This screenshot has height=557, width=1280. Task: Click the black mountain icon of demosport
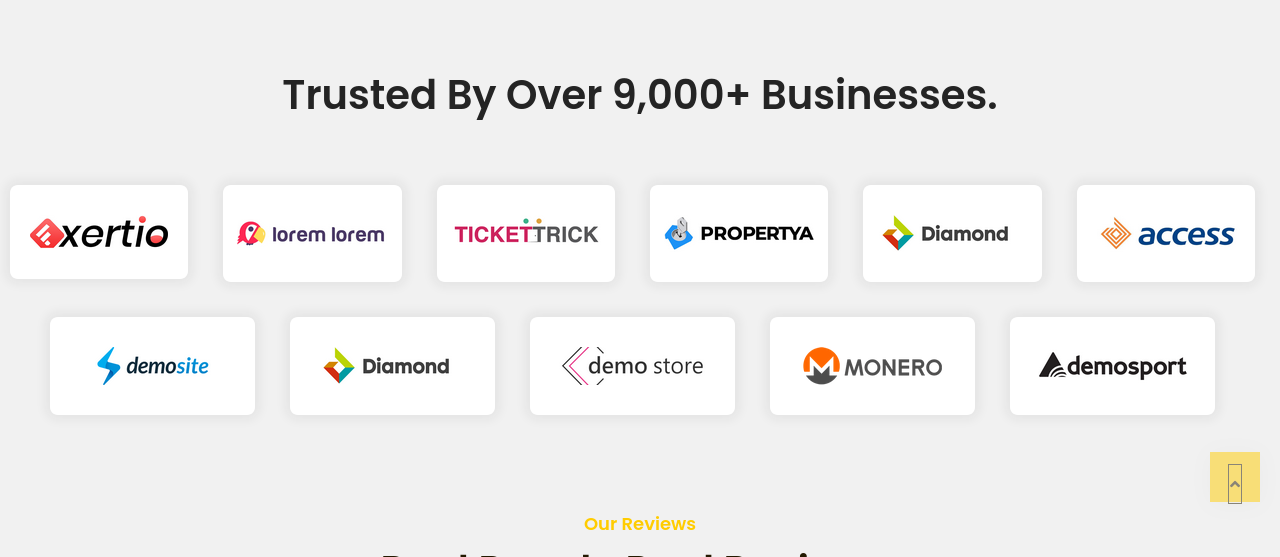point(1052,366)
